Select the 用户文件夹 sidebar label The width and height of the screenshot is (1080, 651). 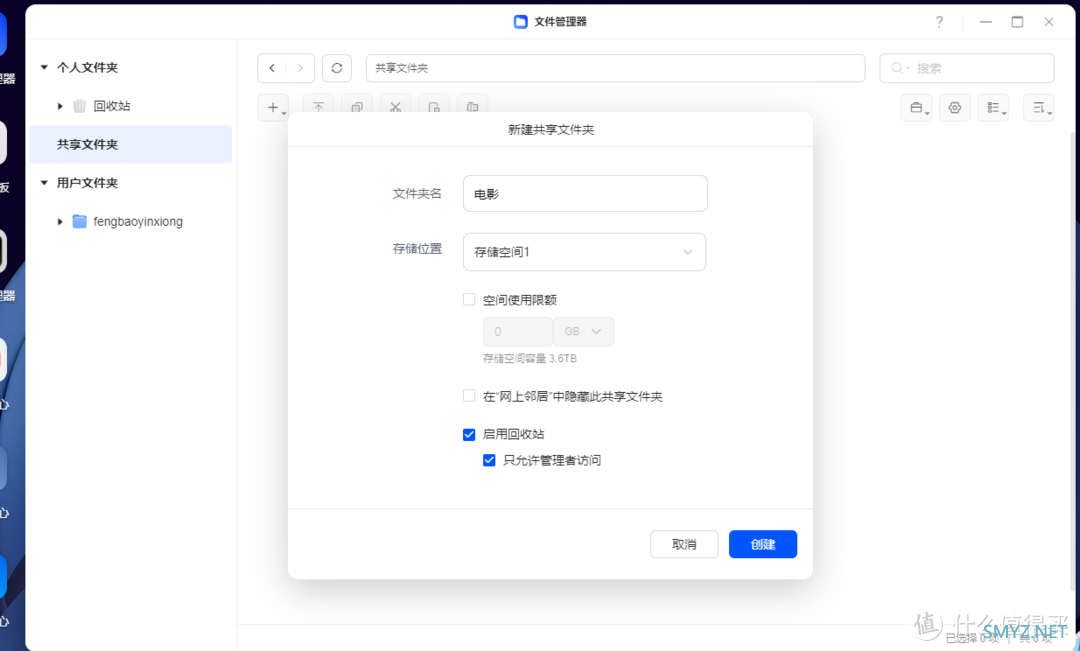(87, 183)
